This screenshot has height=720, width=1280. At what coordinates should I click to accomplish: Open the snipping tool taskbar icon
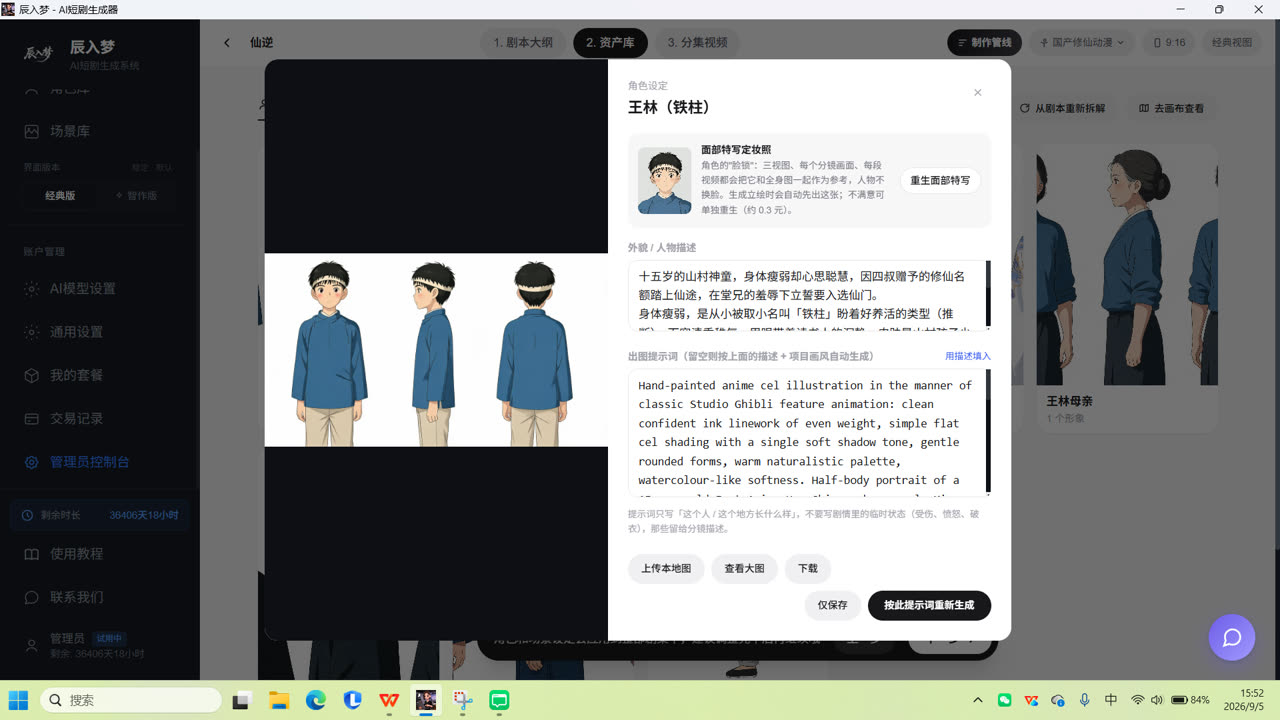pyautogui.click(x=463, y=700)
